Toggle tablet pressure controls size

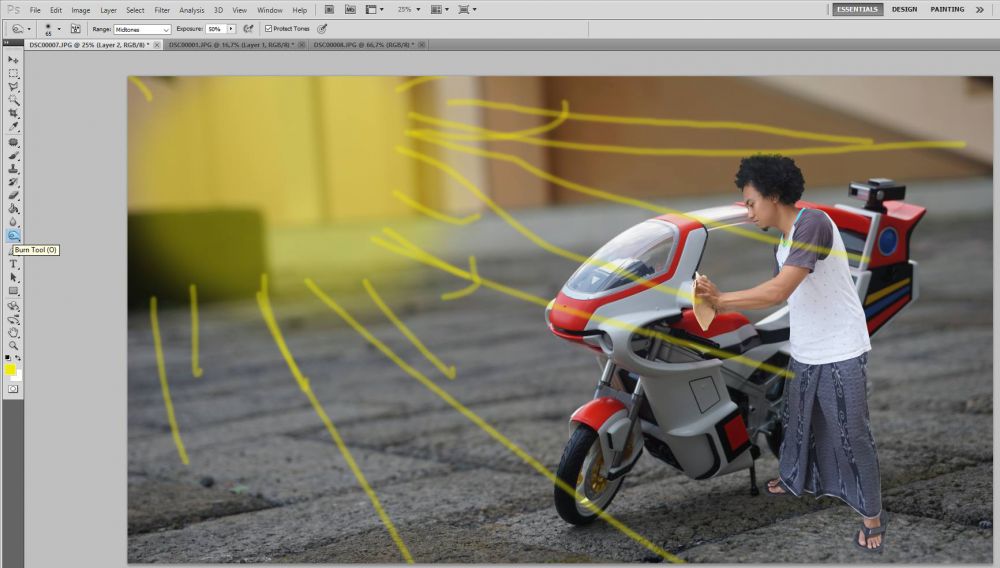click(x=322, y=29)
